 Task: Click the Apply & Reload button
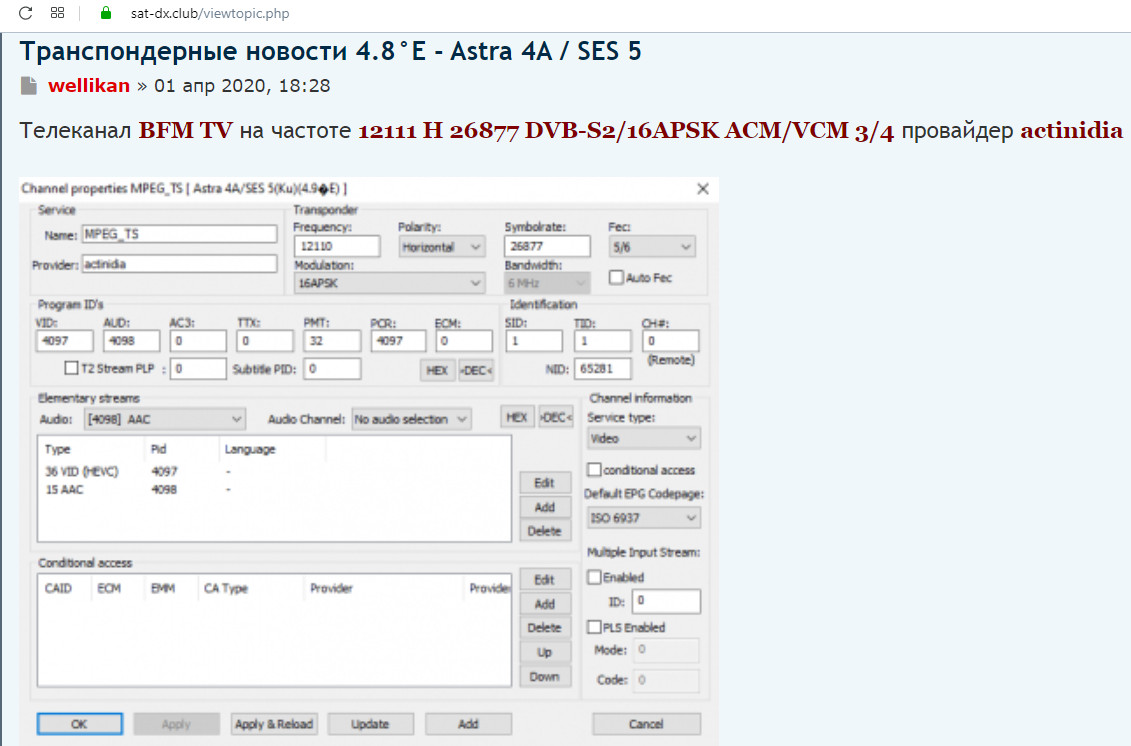[274, 724]
